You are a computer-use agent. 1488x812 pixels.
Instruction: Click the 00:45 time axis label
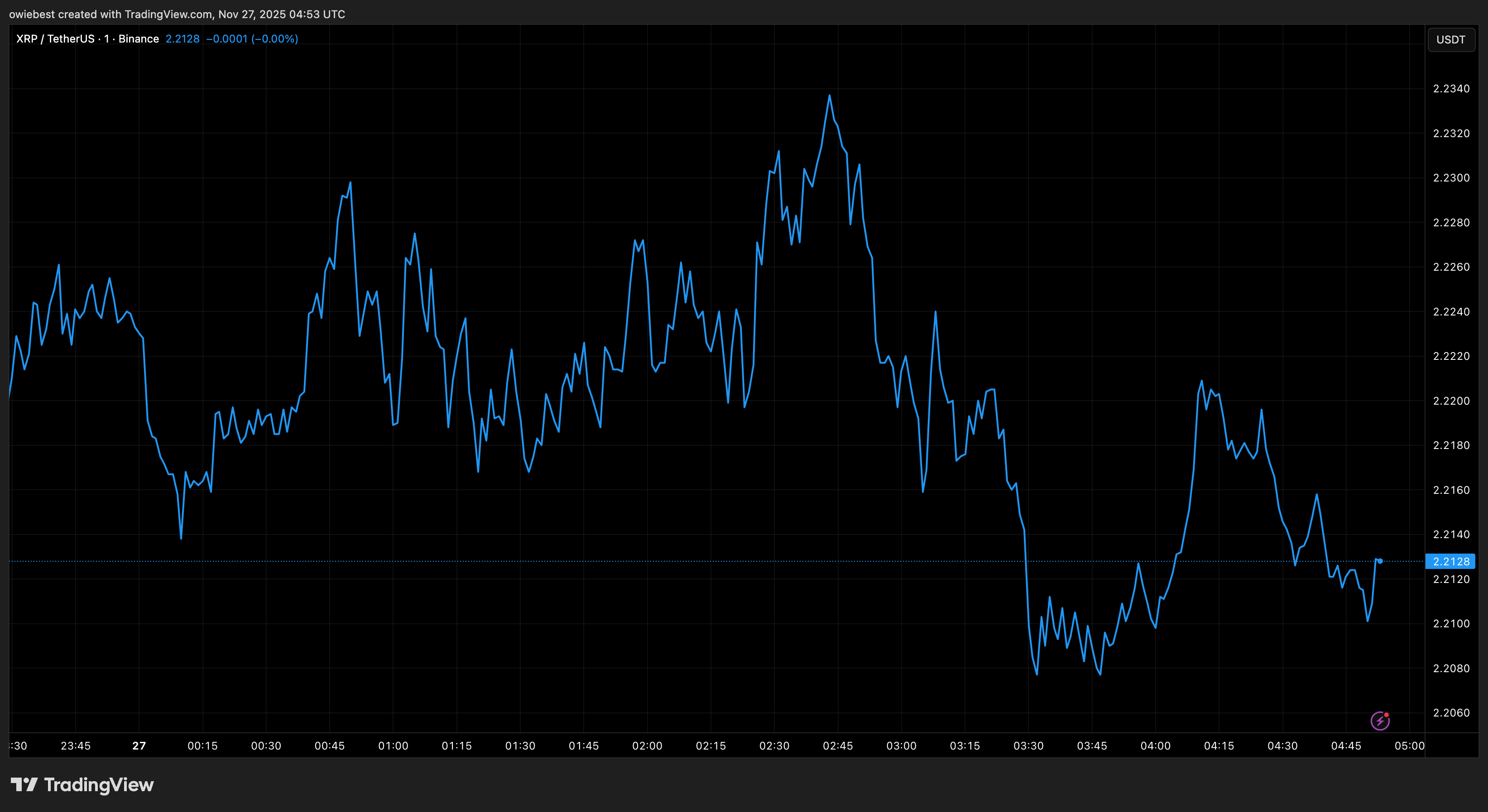pos(329,745)
